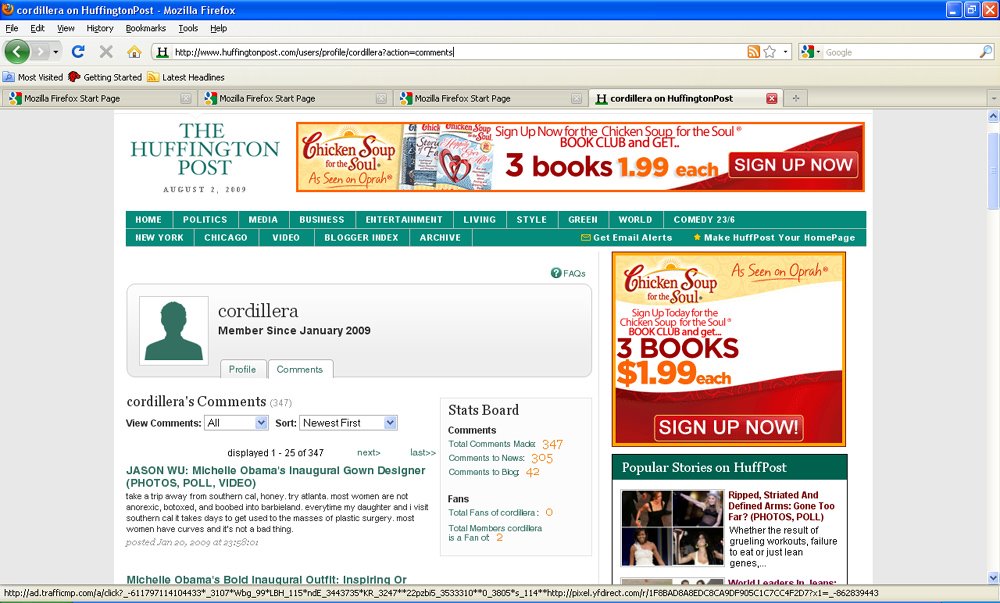
Task: Go to the ENTERTAINMENT section
Action: 404,219
